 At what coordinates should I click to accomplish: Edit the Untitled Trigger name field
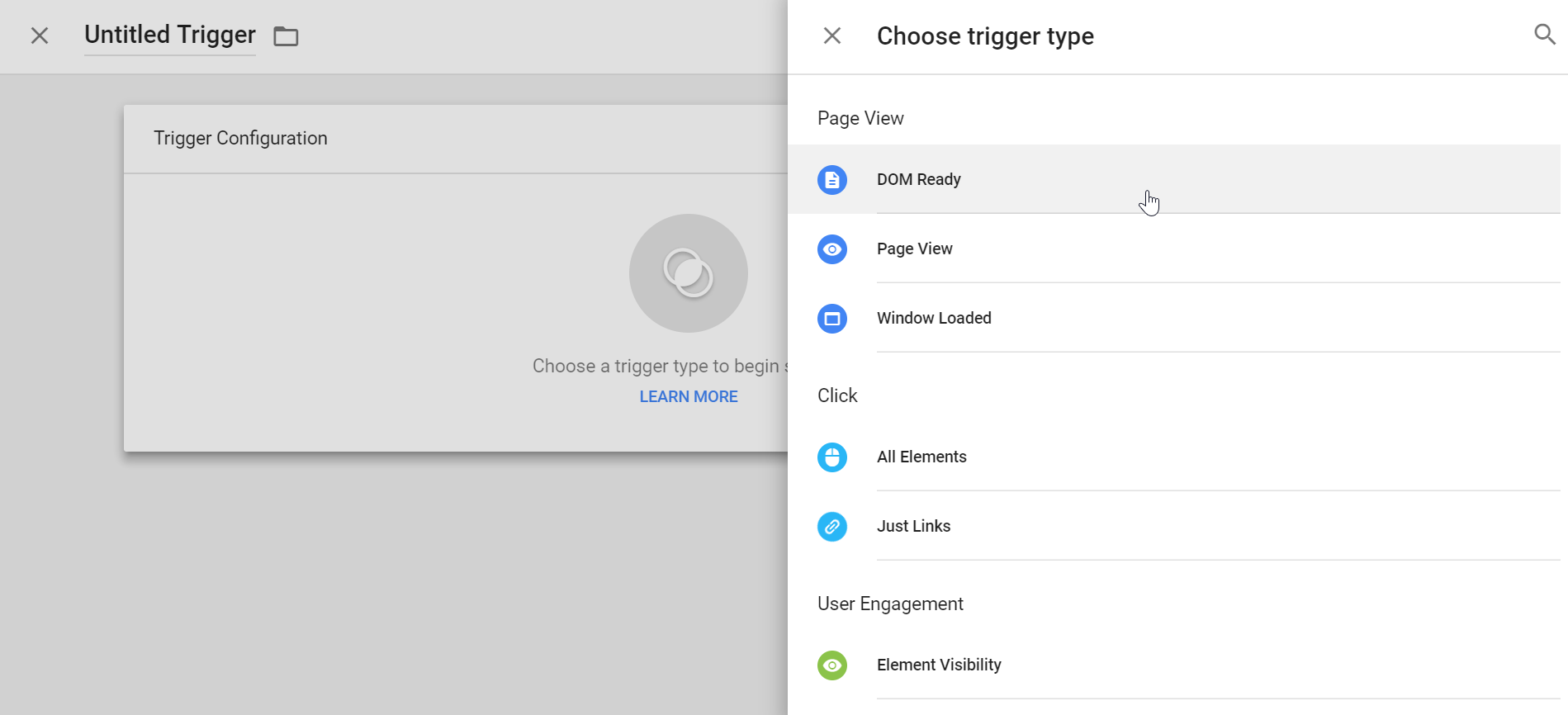point(169,35)
